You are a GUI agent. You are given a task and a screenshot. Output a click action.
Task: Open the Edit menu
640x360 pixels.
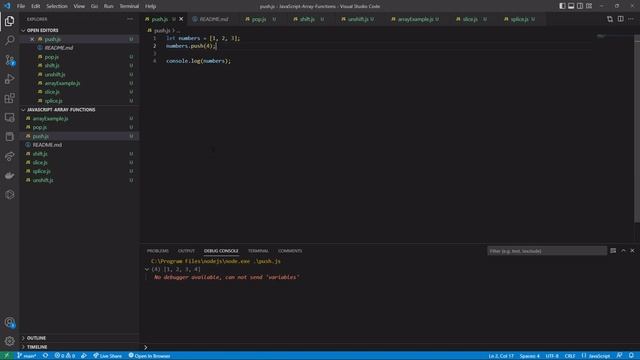point(36,6)
